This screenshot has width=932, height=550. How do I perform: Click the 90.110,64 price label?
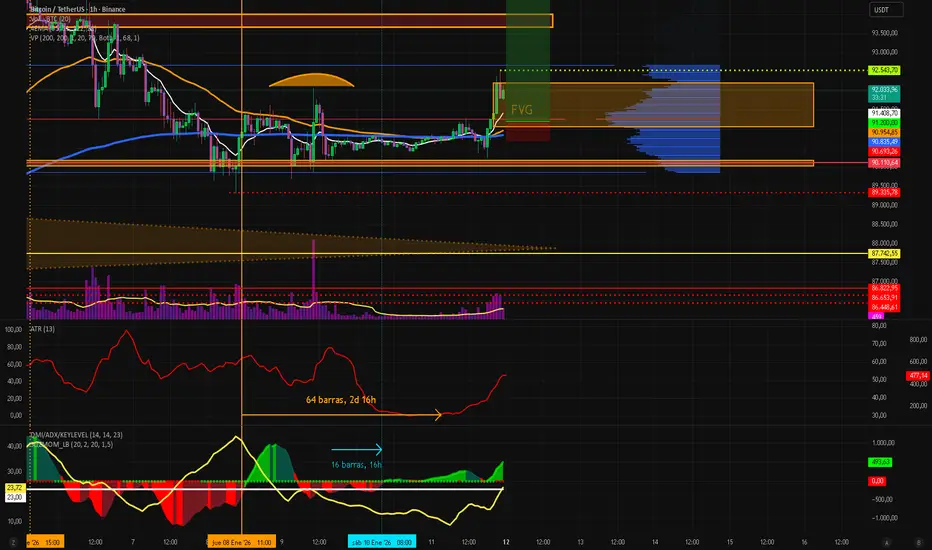pos(884,162)
